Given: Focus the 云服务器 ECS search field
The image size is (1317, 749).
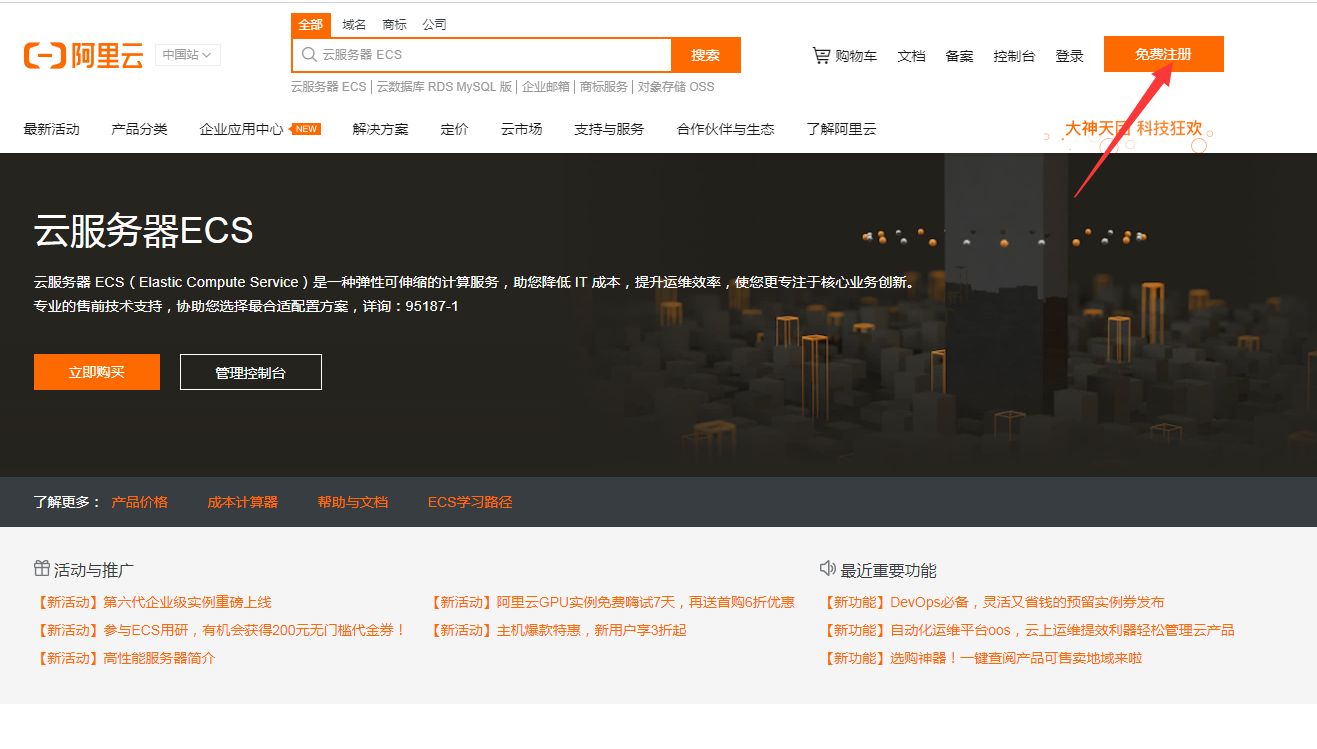Looking at the screenshot, I should (490, 55).
